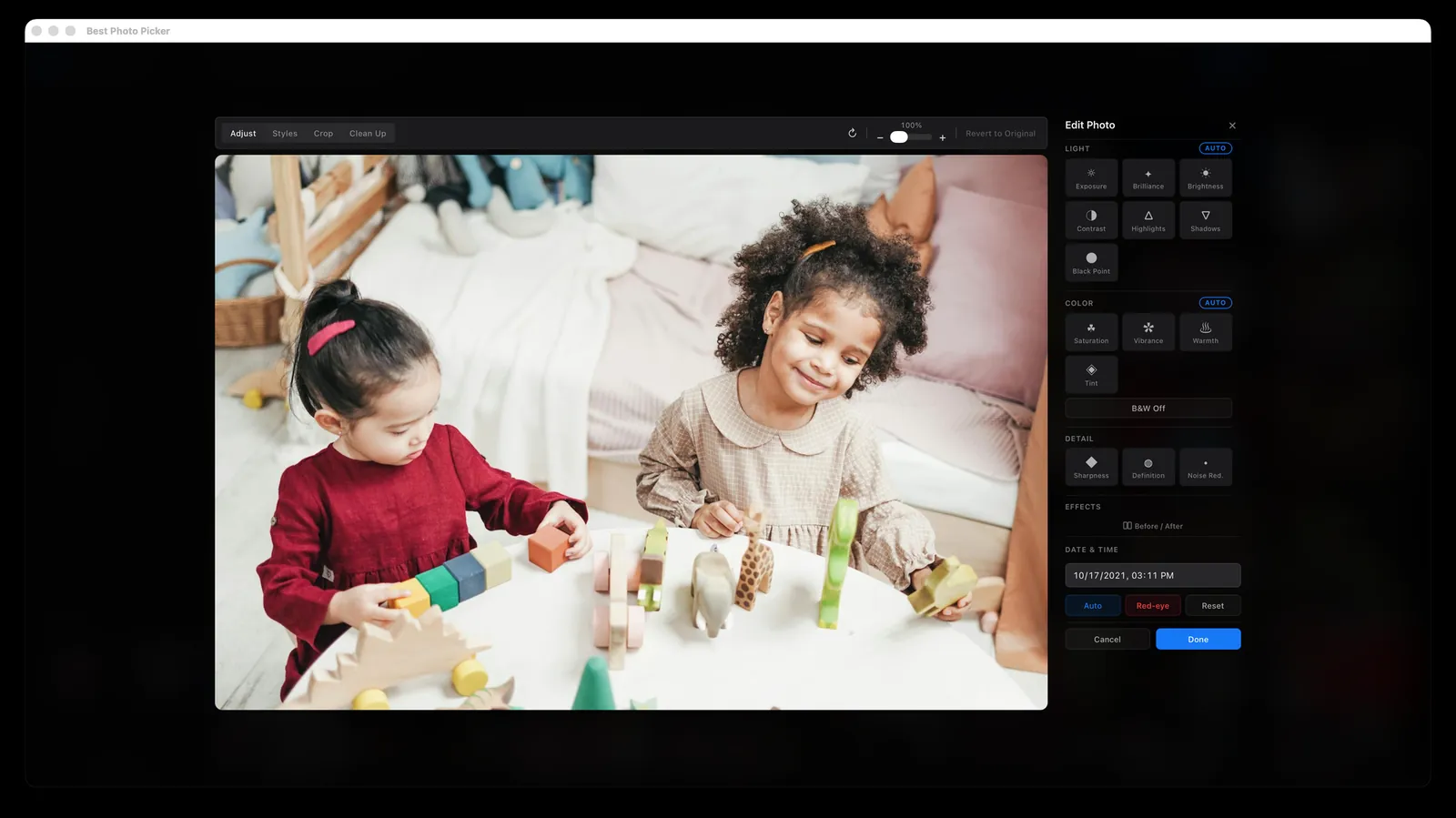Pick the Tint adjustment tile
1456x818 pixels.
[x=1091, y=375]
